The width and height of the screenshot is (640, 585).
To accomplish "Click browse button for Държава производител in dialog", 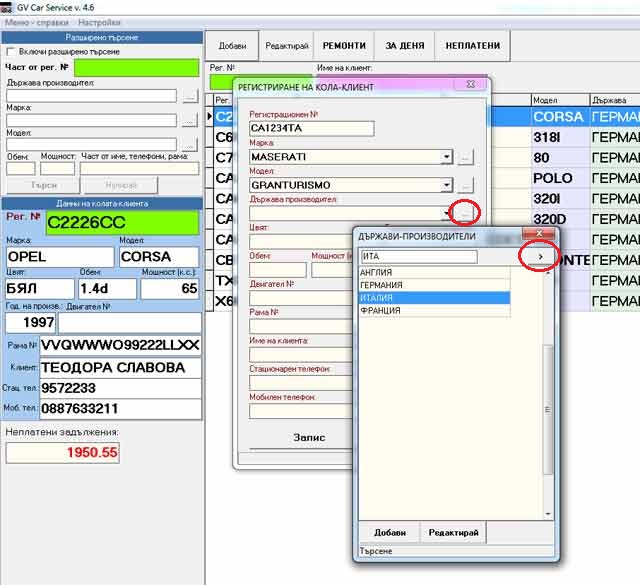I will tap(464, 213).
